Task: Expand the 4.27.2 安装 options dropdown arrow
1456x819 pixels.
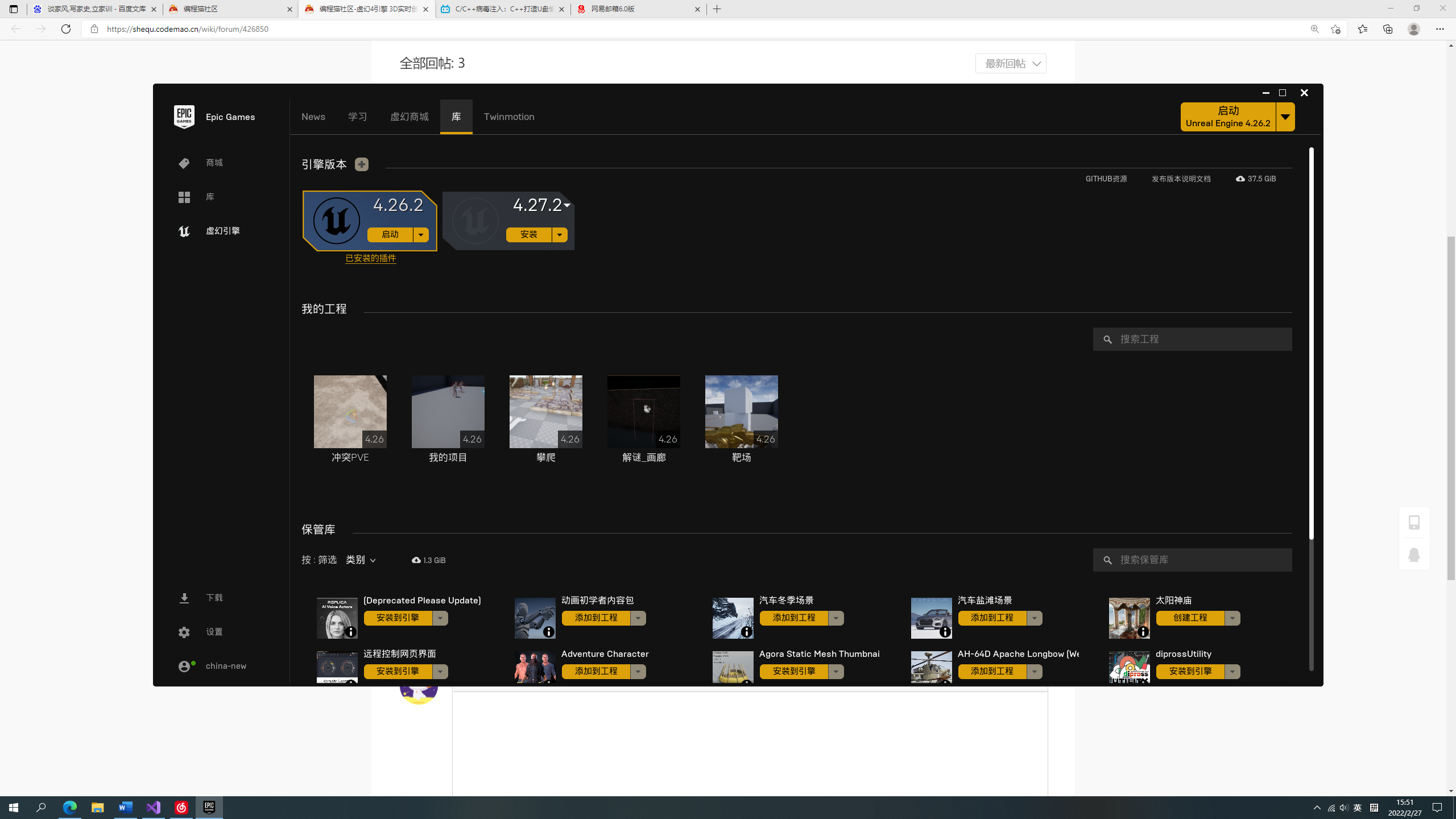Action: [560, 235]
